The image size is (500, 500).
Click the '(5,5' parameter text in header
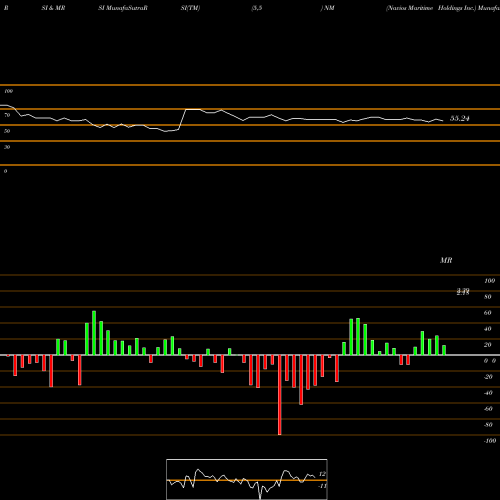tap(257, 8)
